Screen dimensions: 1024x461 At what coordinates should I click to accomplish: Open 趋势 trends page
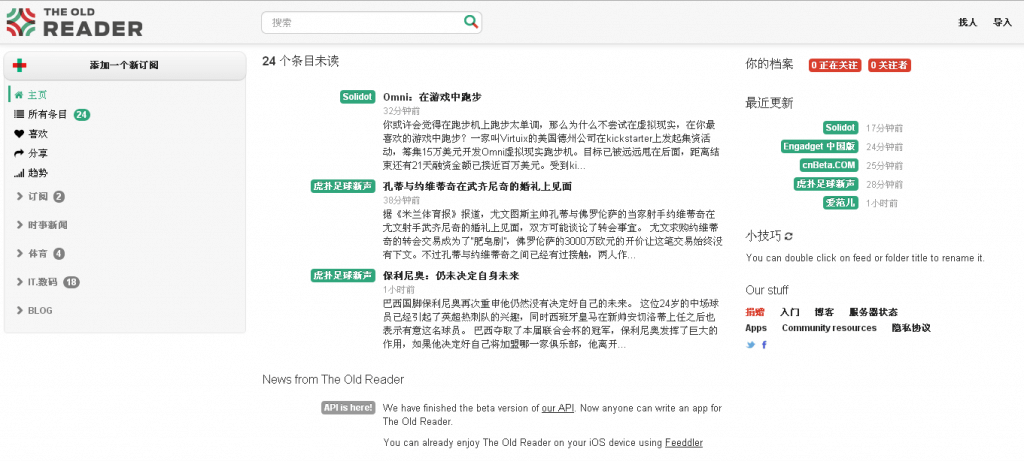[x=38, y=174]
